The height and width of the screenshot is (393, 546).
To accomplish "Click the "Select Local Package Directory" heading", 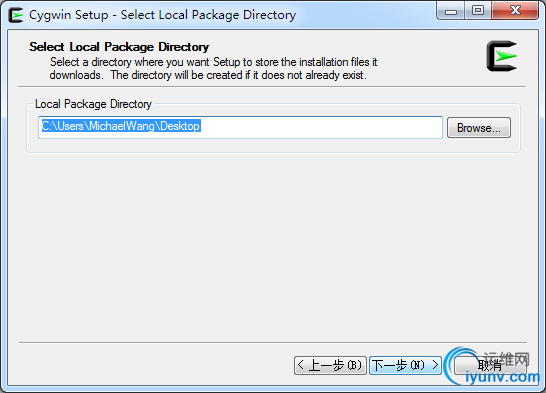I will (119, 47).
